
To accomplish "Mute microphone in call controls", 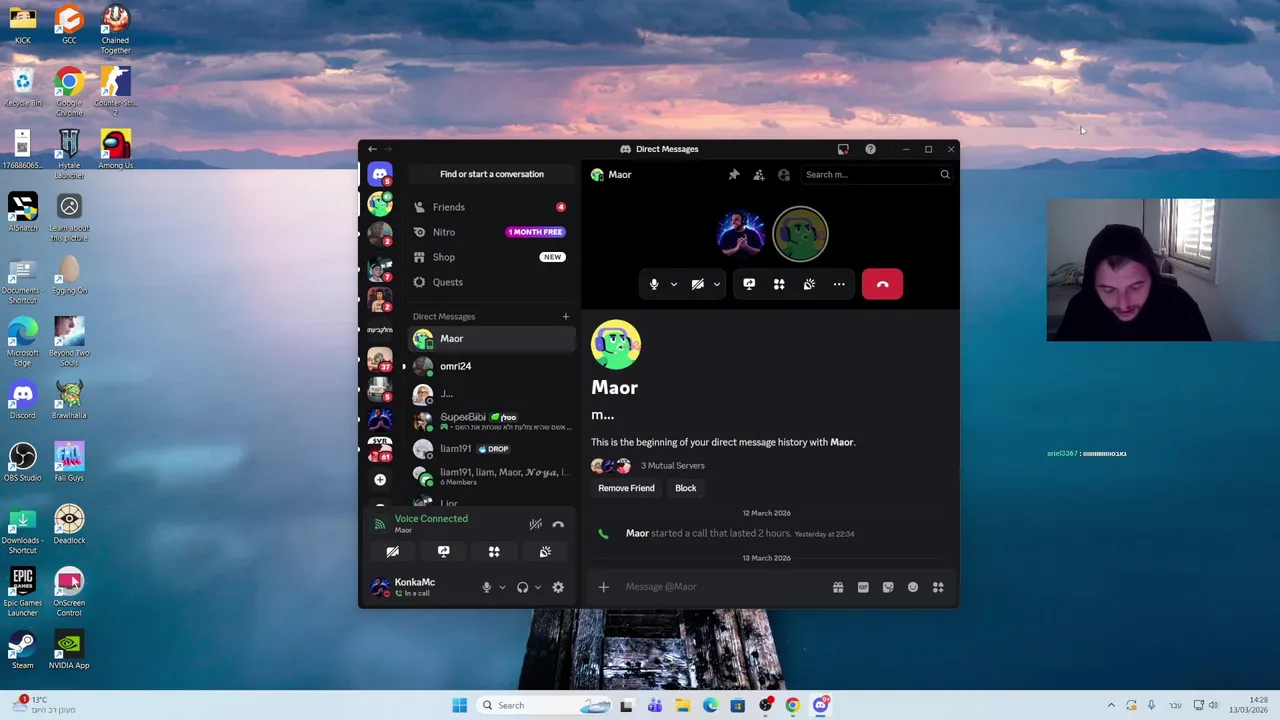I will 654,284.
